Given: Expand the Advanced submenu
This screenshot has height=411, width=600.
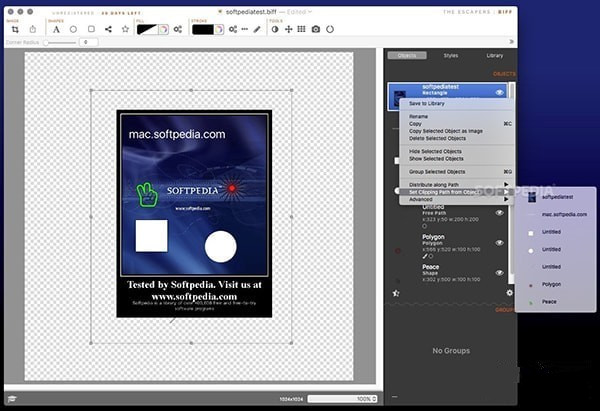Looking at the screenshot, I should 456,199.
